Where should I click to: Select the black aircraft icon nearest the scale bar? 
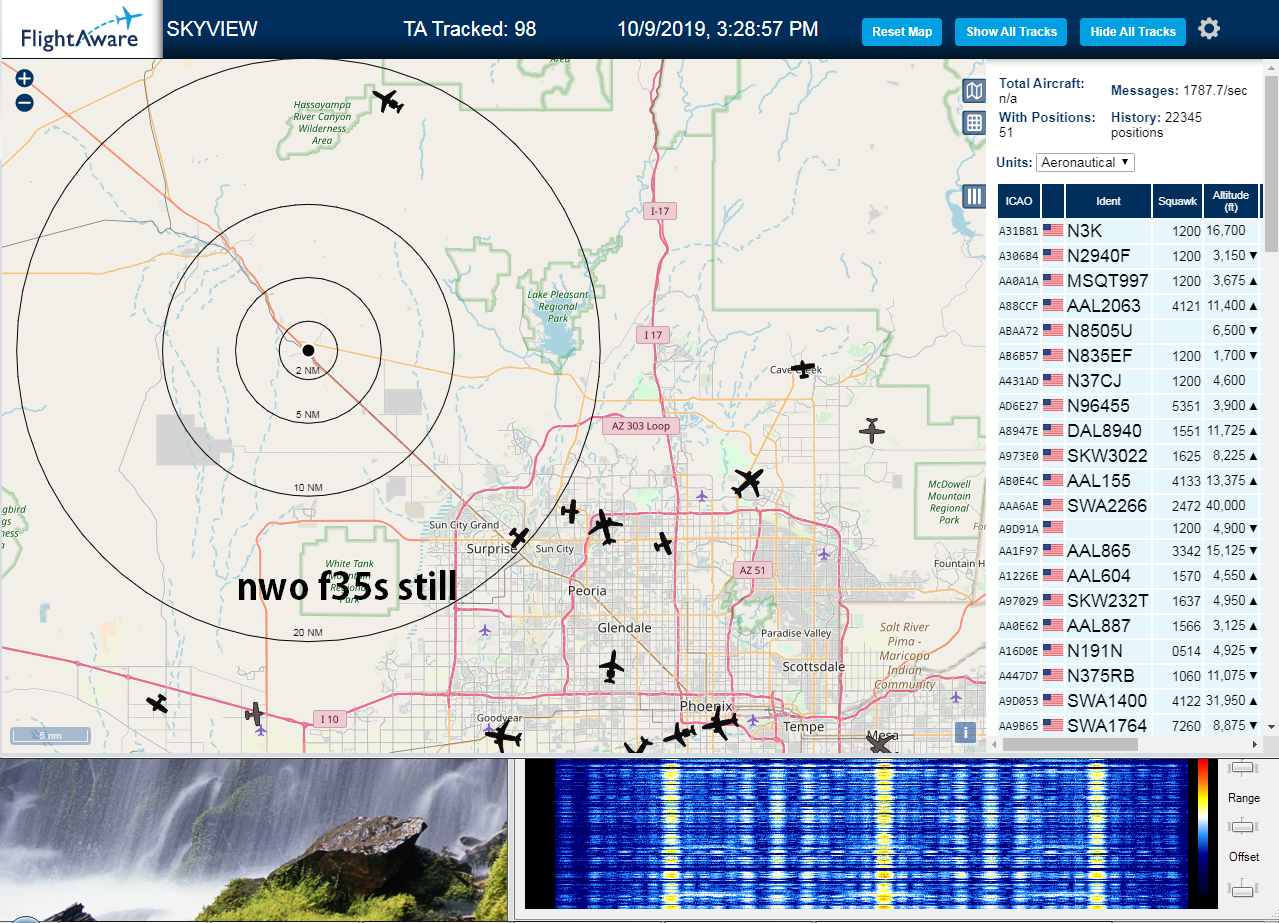(x=157, y=703)
